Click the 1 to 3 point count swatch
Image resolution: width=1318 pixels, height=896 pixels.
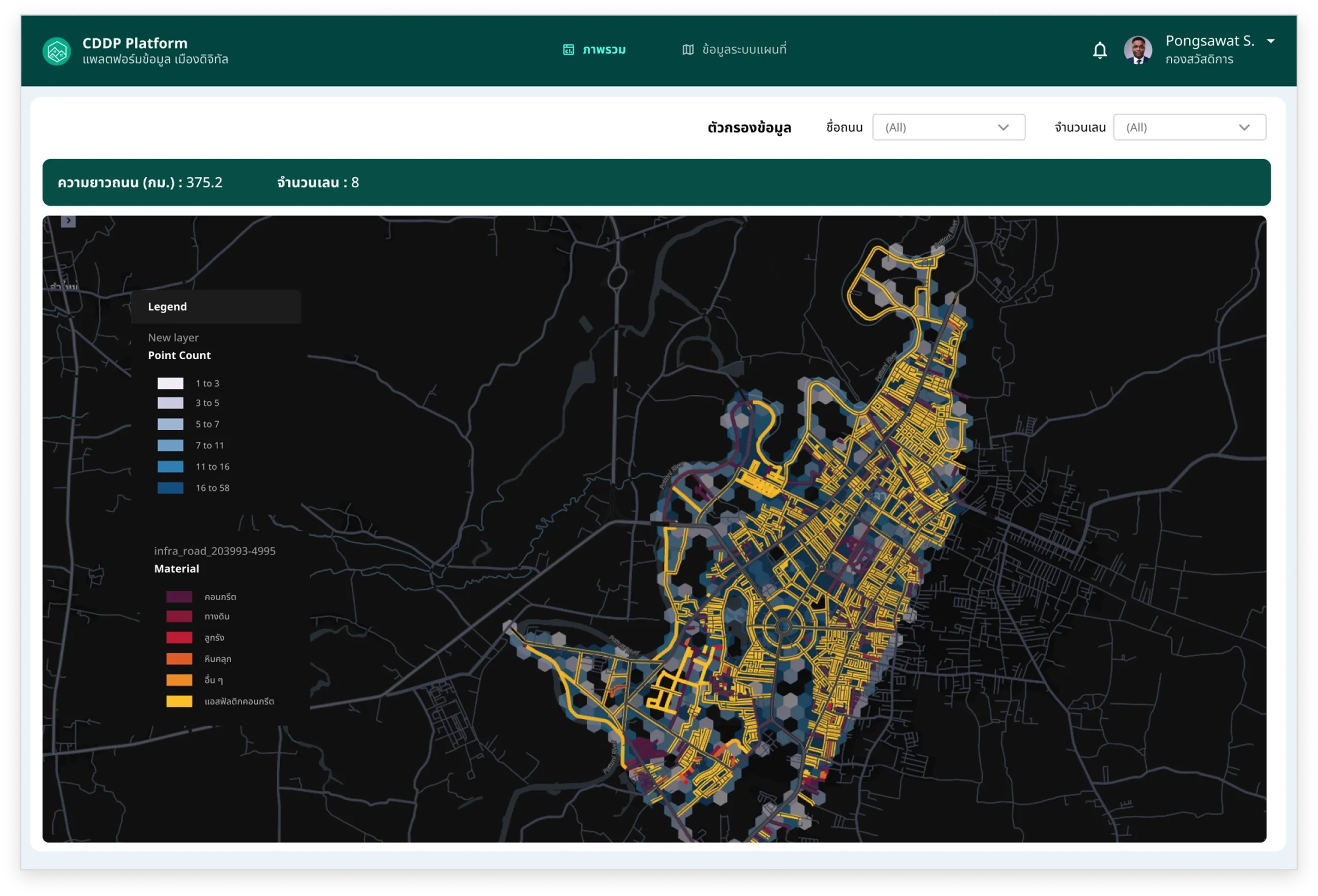[170, 384]
